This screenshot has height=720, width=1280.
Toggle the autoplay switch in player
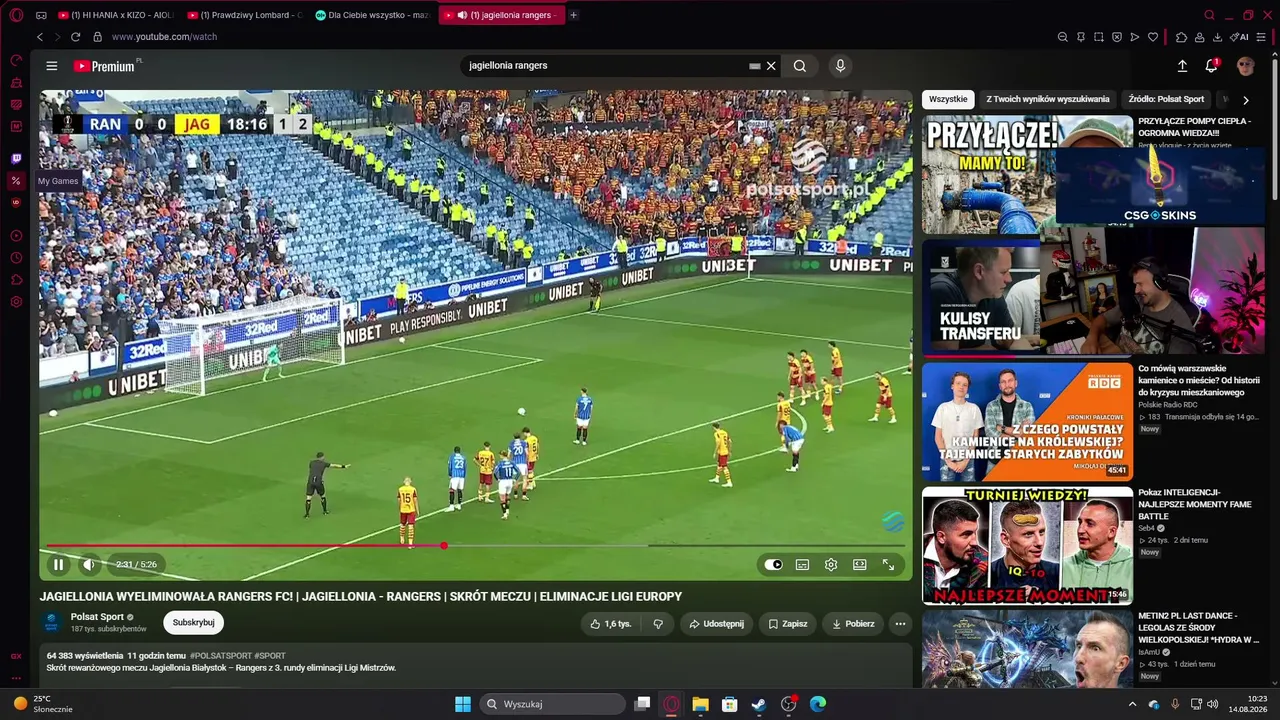tap(773, 565)
